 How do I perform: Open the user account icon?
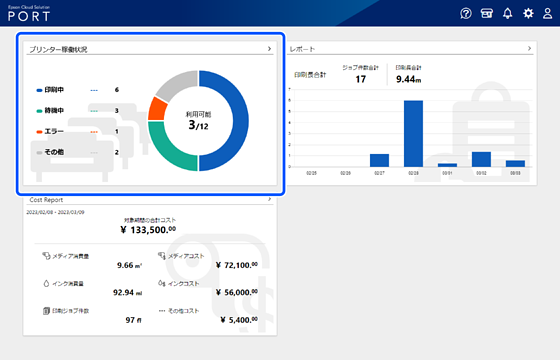pos(548,14)
